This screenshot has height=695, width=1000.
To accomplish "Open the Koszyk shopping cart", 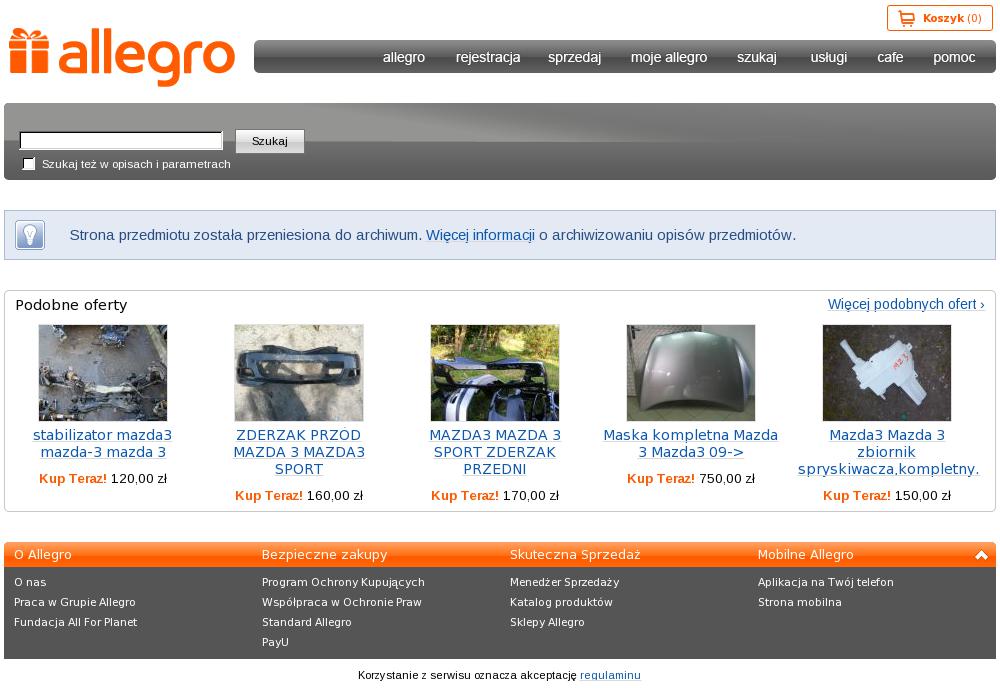I will pos(939,18).
